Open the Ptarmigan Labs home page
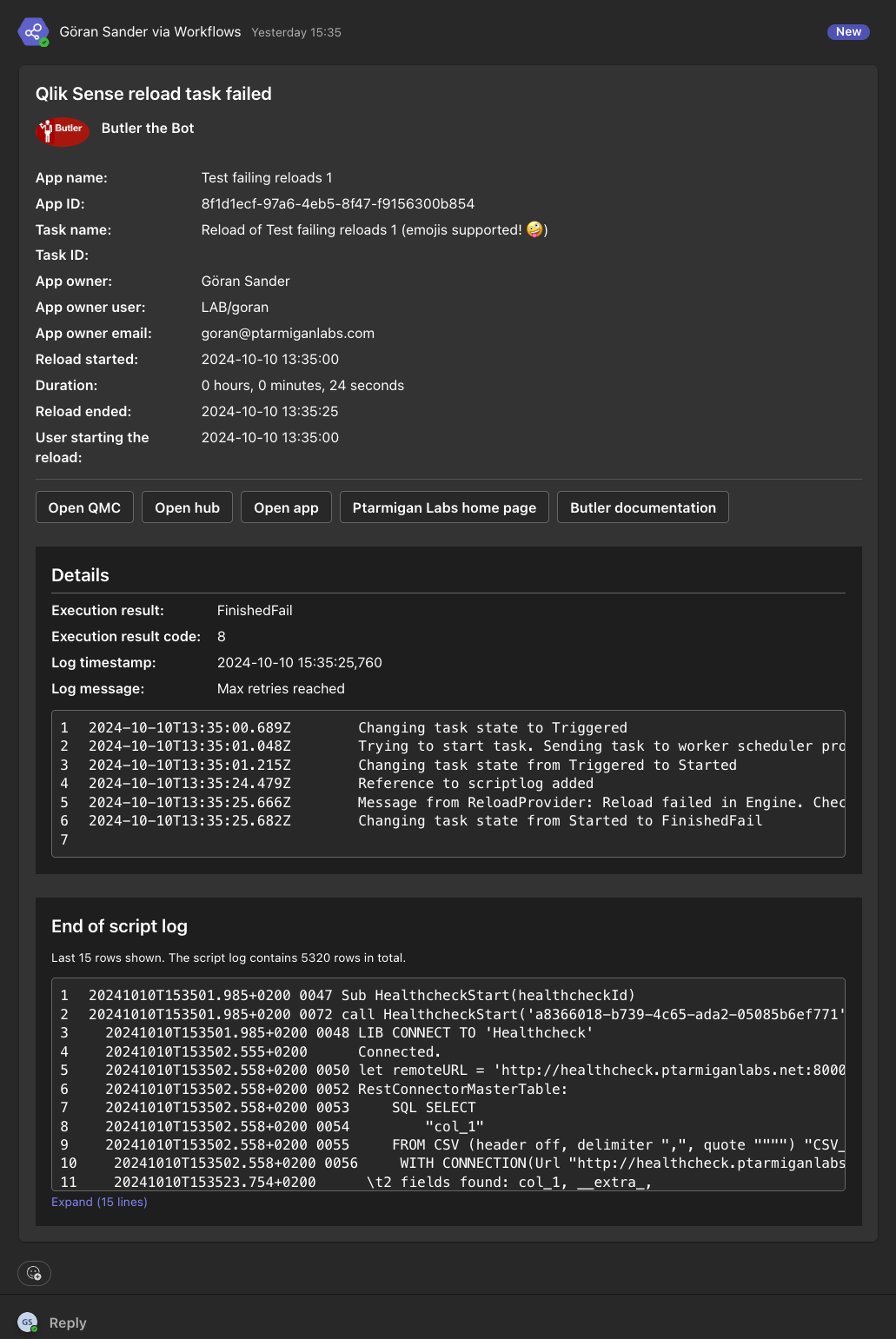 444,507
